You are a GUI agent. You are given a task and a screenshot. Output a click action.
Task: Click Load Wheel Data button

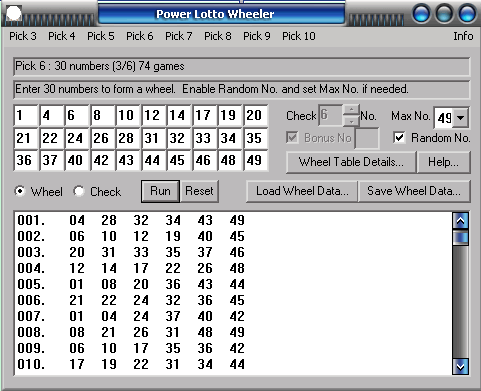(302, 191)
